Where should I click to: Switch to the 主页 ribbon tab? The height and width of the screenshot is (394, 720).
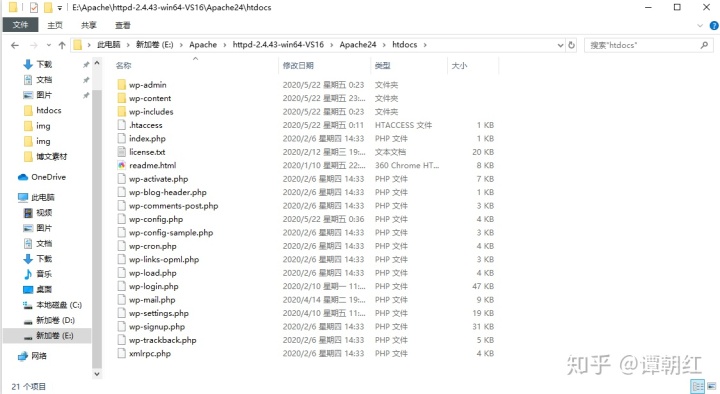point(55,25)
